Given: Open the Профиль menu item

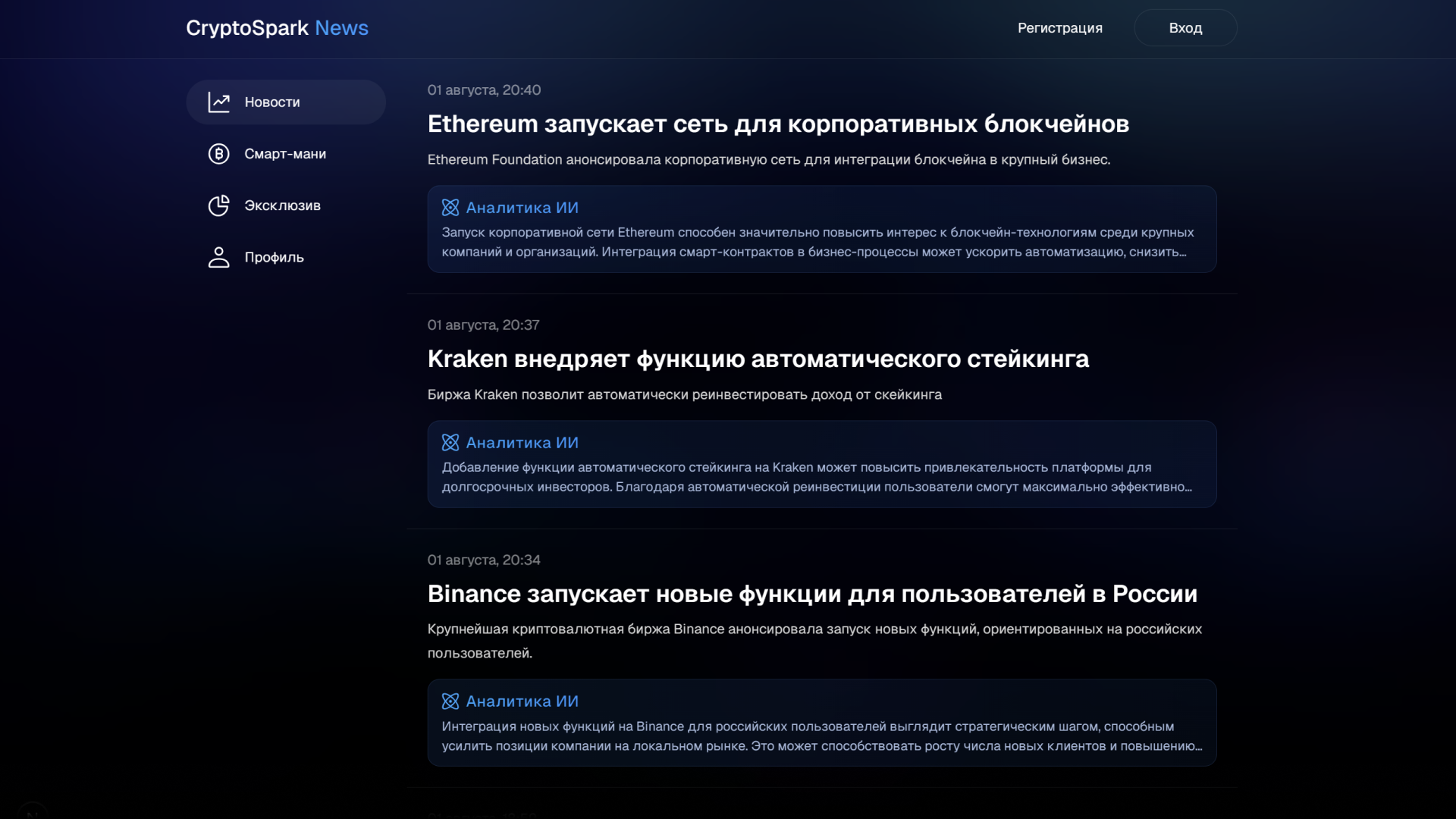Looking at the screenshot, I should pyautogui.click(x=274, y=257).
